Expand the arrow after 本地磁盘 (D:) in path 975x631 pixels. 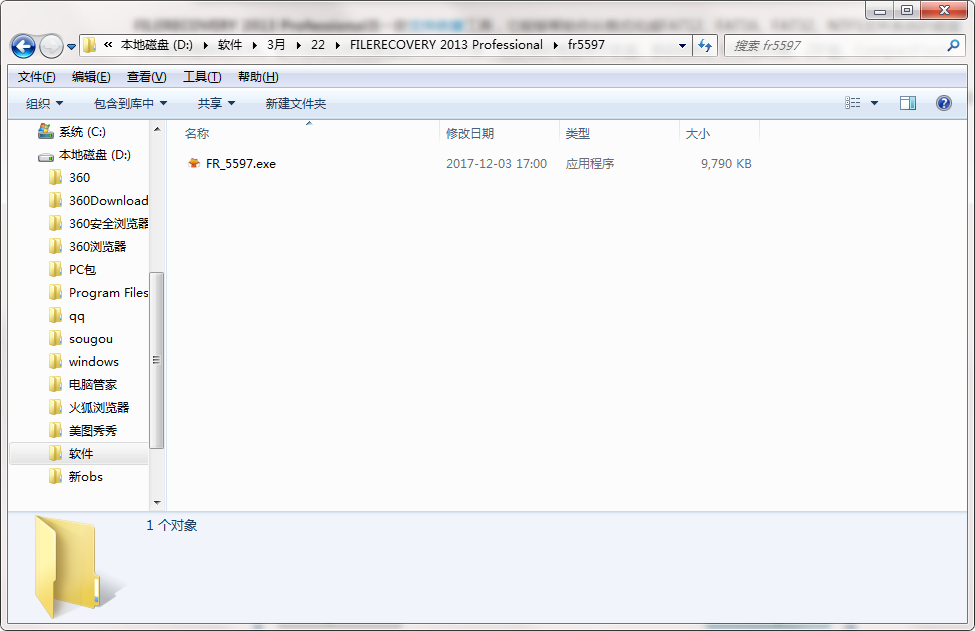205,45
